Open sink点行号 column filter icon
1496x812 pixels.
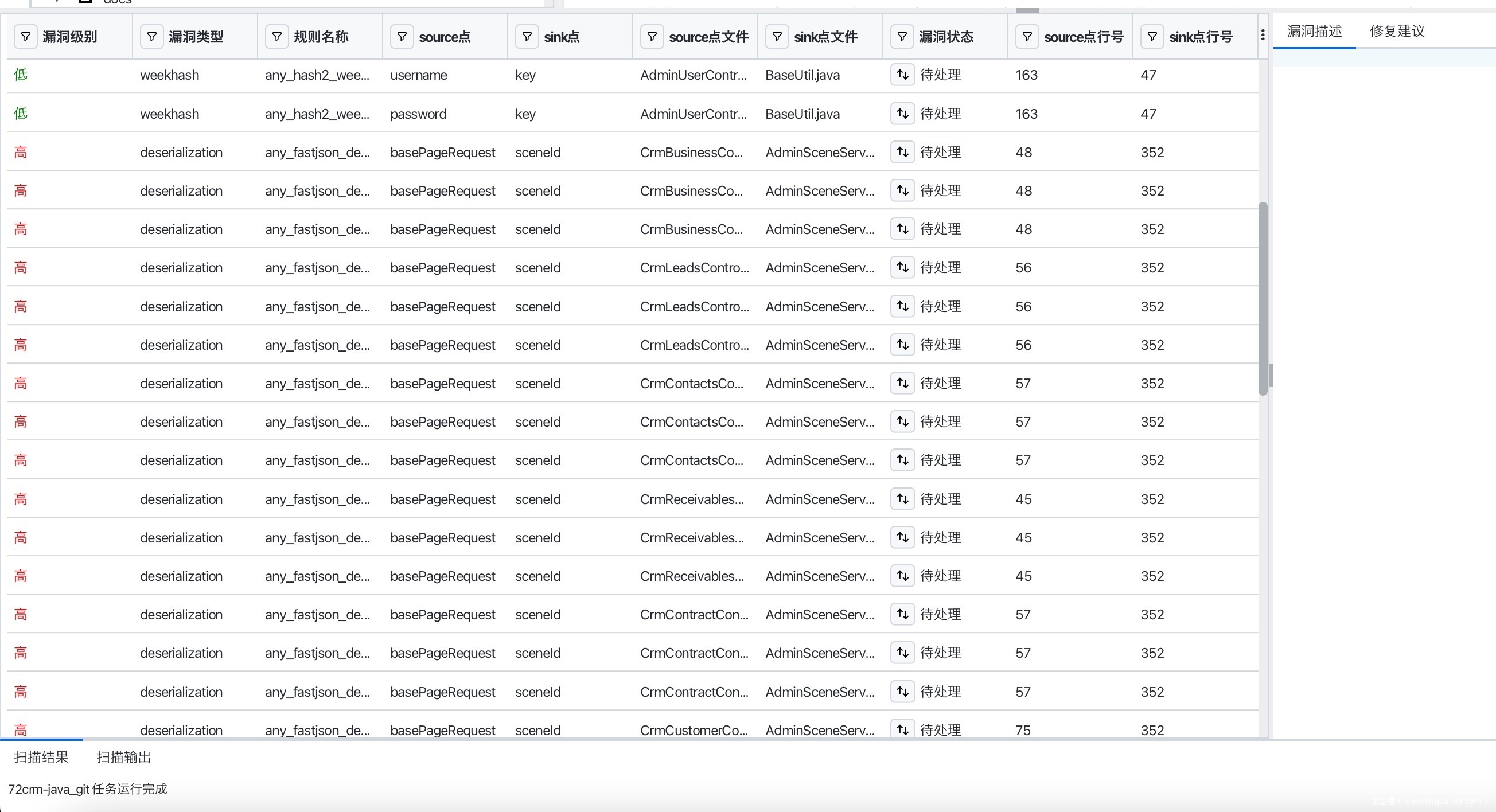click(1152, 37)
